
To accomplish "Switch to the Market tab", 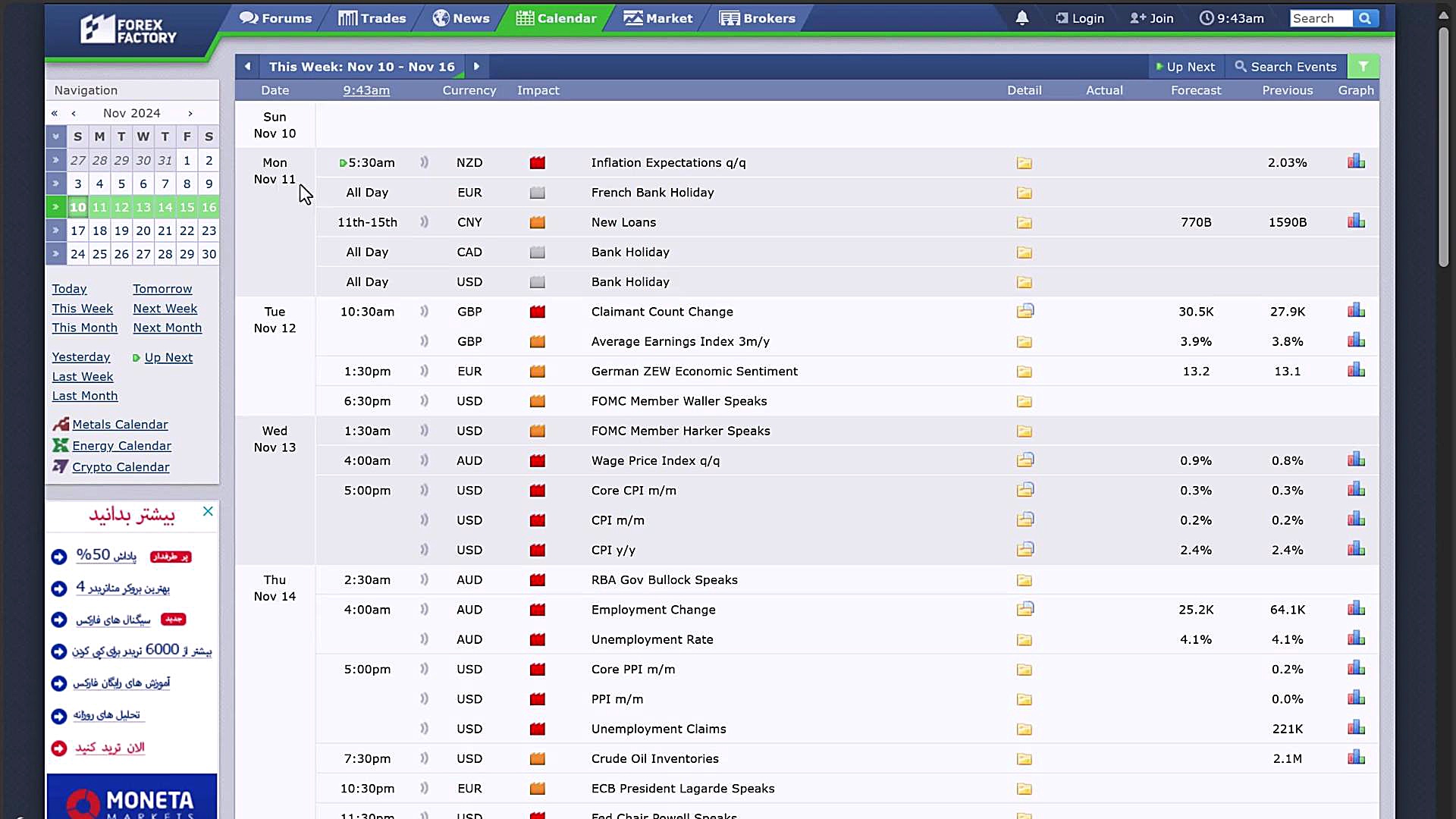I will [658, 18].
